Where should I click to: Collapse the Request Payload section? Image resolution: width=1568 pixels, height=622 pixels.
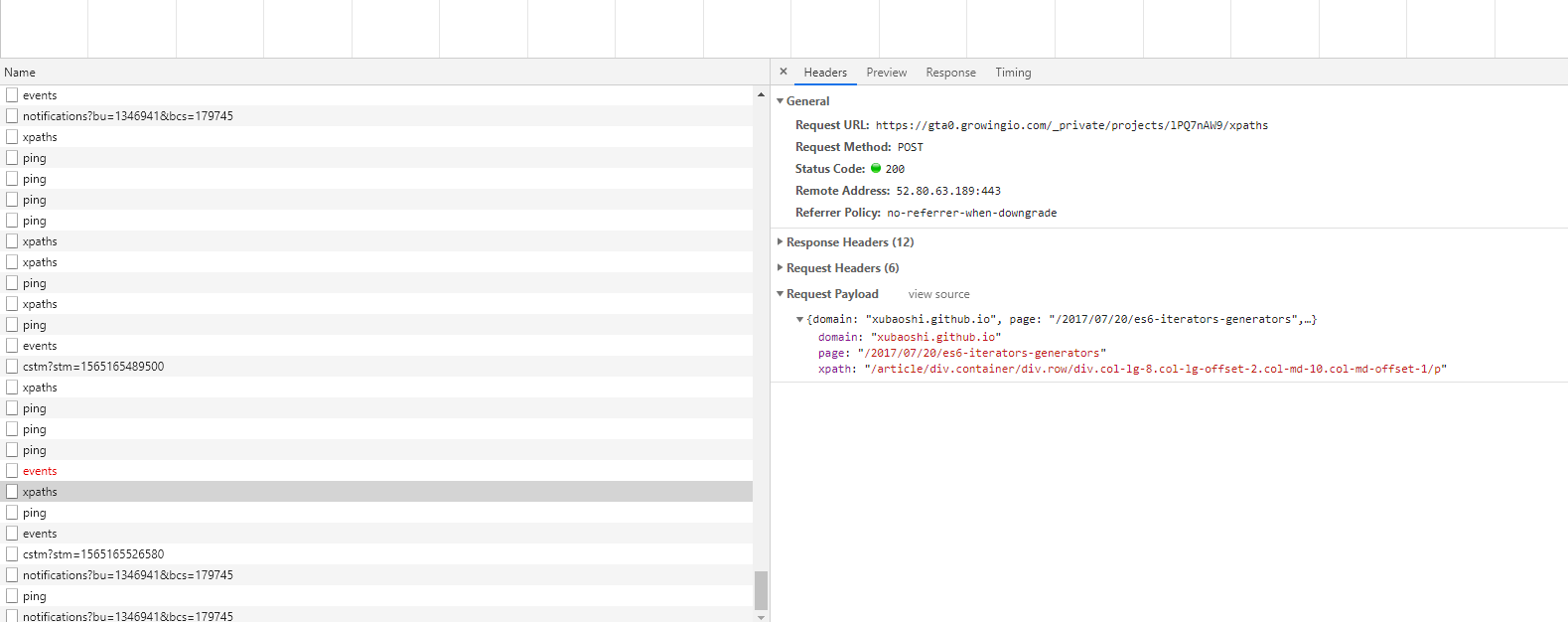pos(781,294)
